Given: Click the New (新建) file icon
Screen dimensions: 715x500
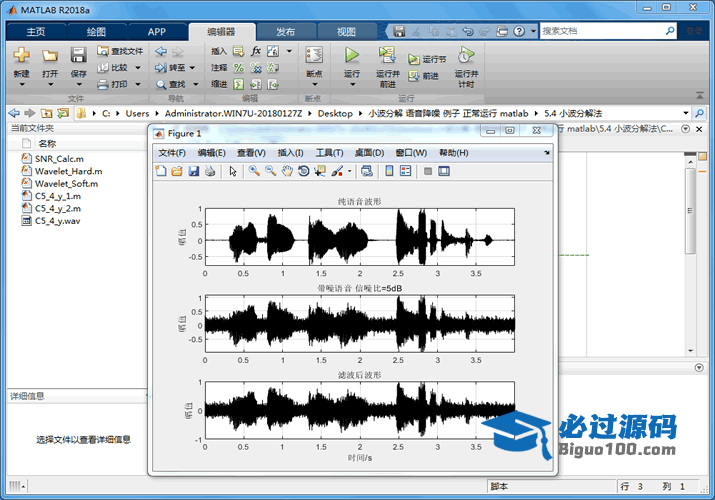Looking at the screenshot, I should point(21,55).
